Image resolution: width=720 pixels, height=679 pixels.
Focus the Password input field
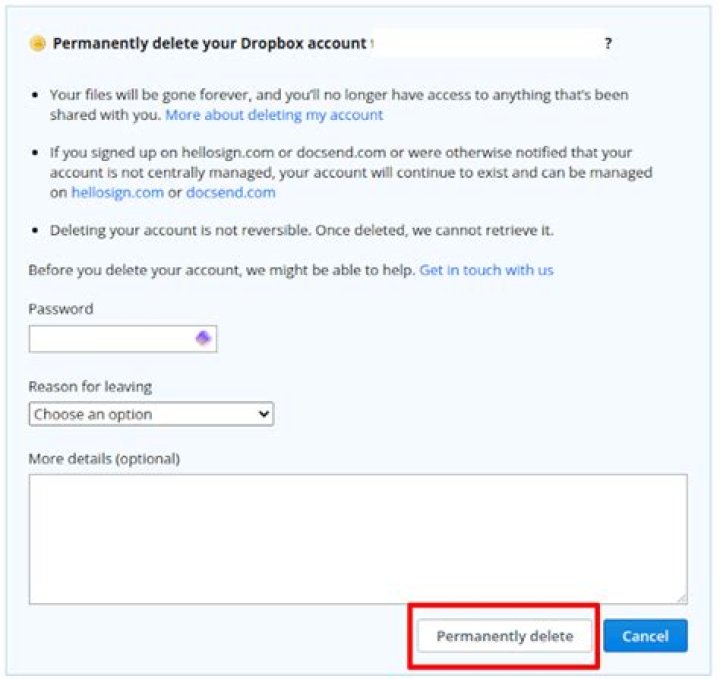pos(110,339)
